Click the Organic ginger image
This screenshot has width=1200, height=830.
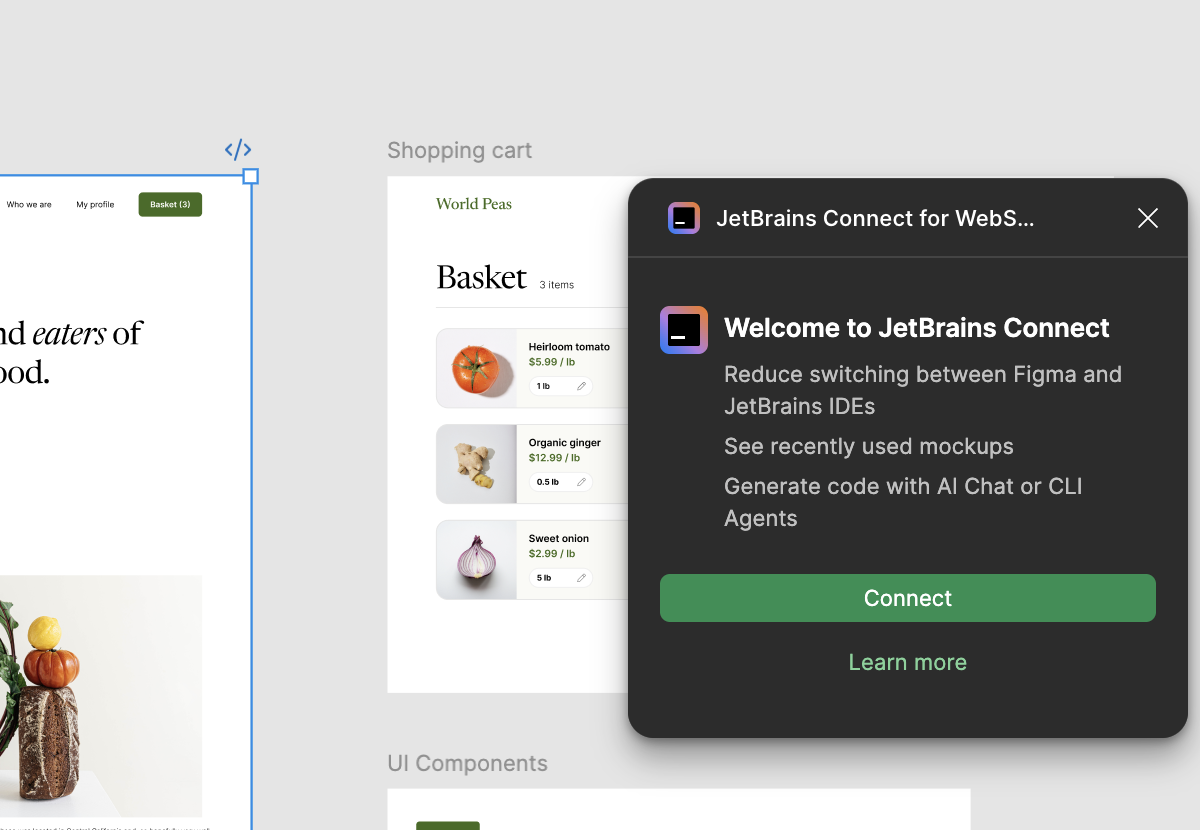click(x=476, y=464)
